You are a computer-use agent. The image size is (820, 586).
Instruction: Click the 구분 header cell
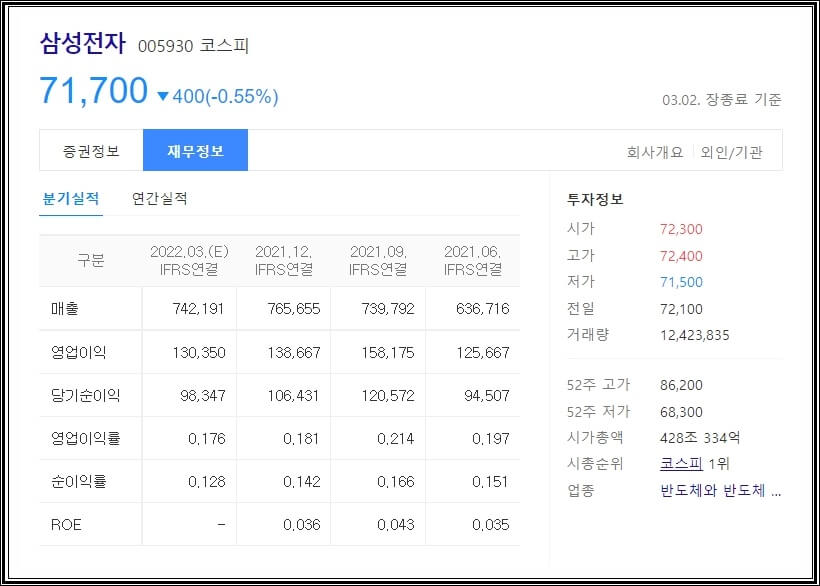90,260
